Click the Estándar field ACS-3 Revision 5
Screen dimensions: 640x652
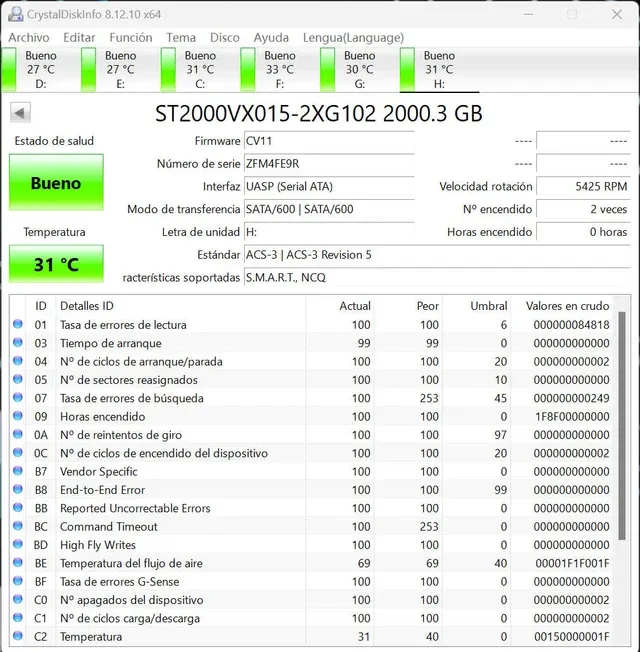[x=437, y=254]
